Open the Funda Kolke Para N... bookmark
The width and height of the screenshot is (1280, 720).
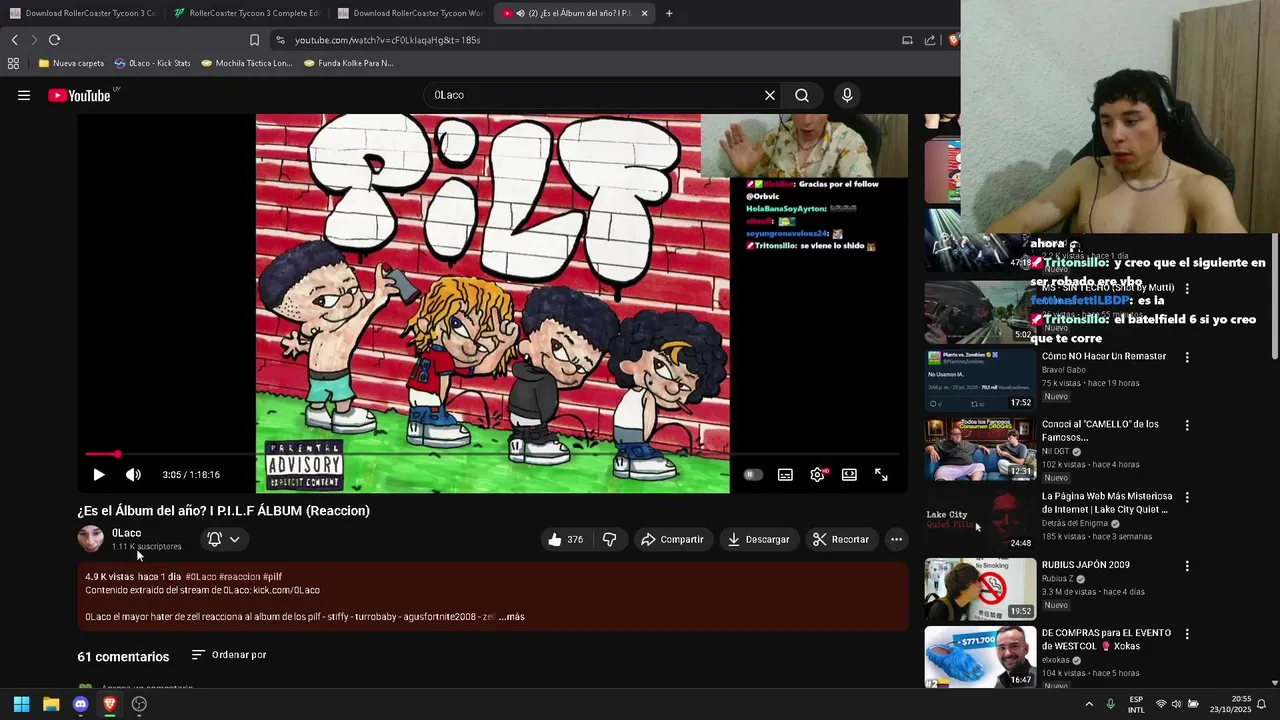point(348,63)
